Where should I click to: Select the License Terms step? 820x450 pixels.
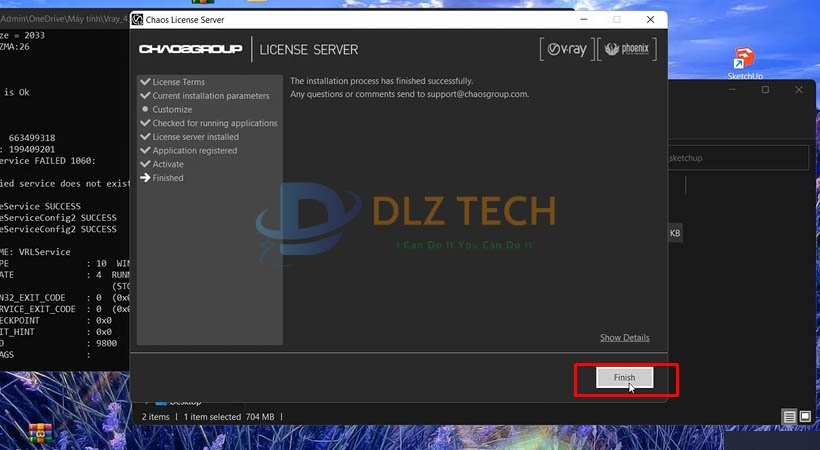(178, 82)
